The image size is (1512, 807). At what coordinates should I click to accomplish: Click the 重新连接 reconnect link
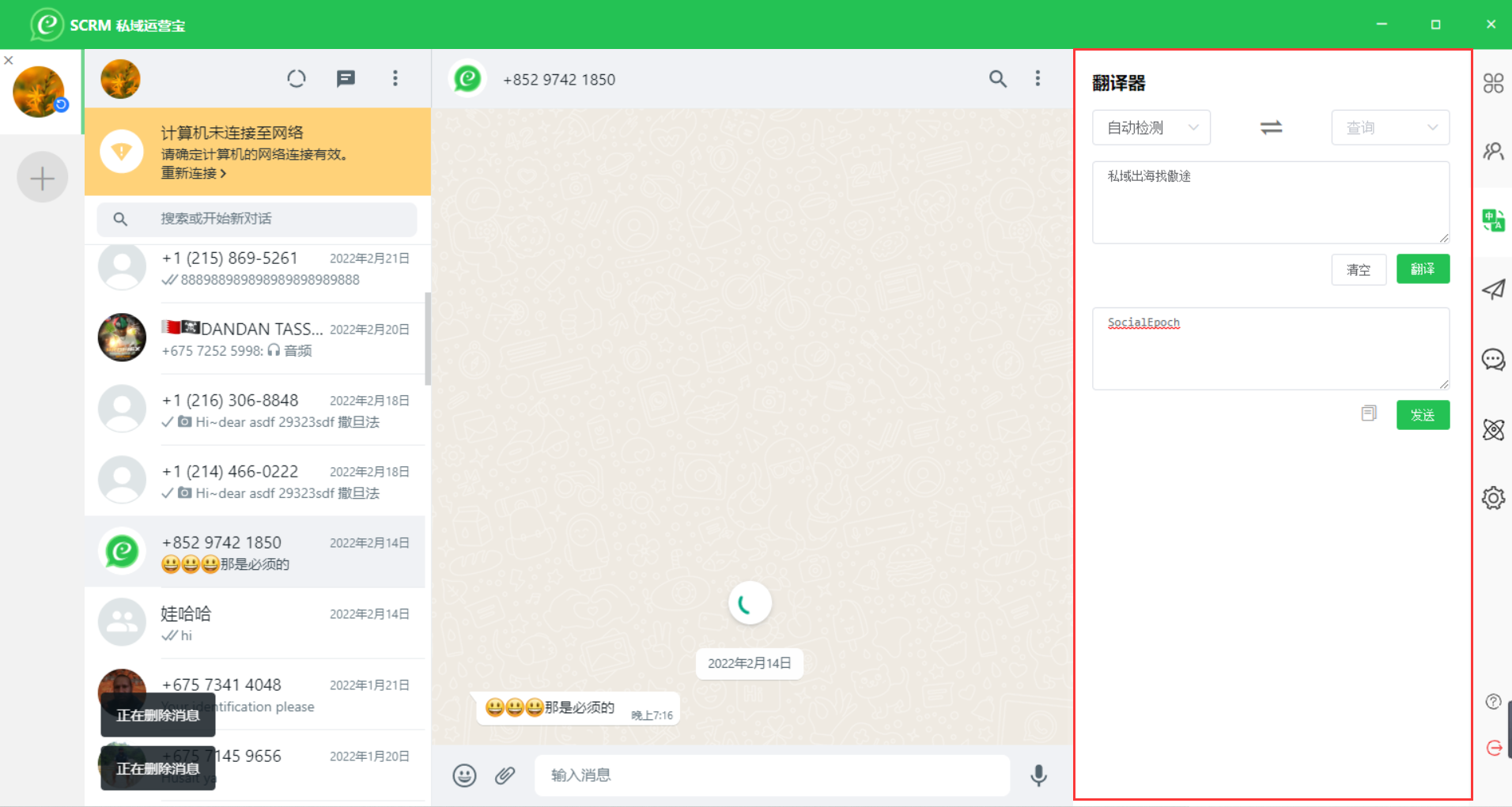(194, 173)
